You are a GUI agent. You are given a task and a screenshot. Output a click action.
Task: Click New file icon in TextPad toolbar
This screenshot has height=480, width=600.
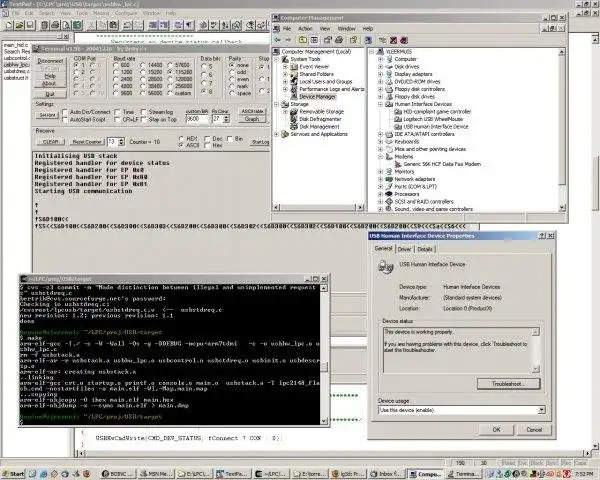(x=8, y=25)
